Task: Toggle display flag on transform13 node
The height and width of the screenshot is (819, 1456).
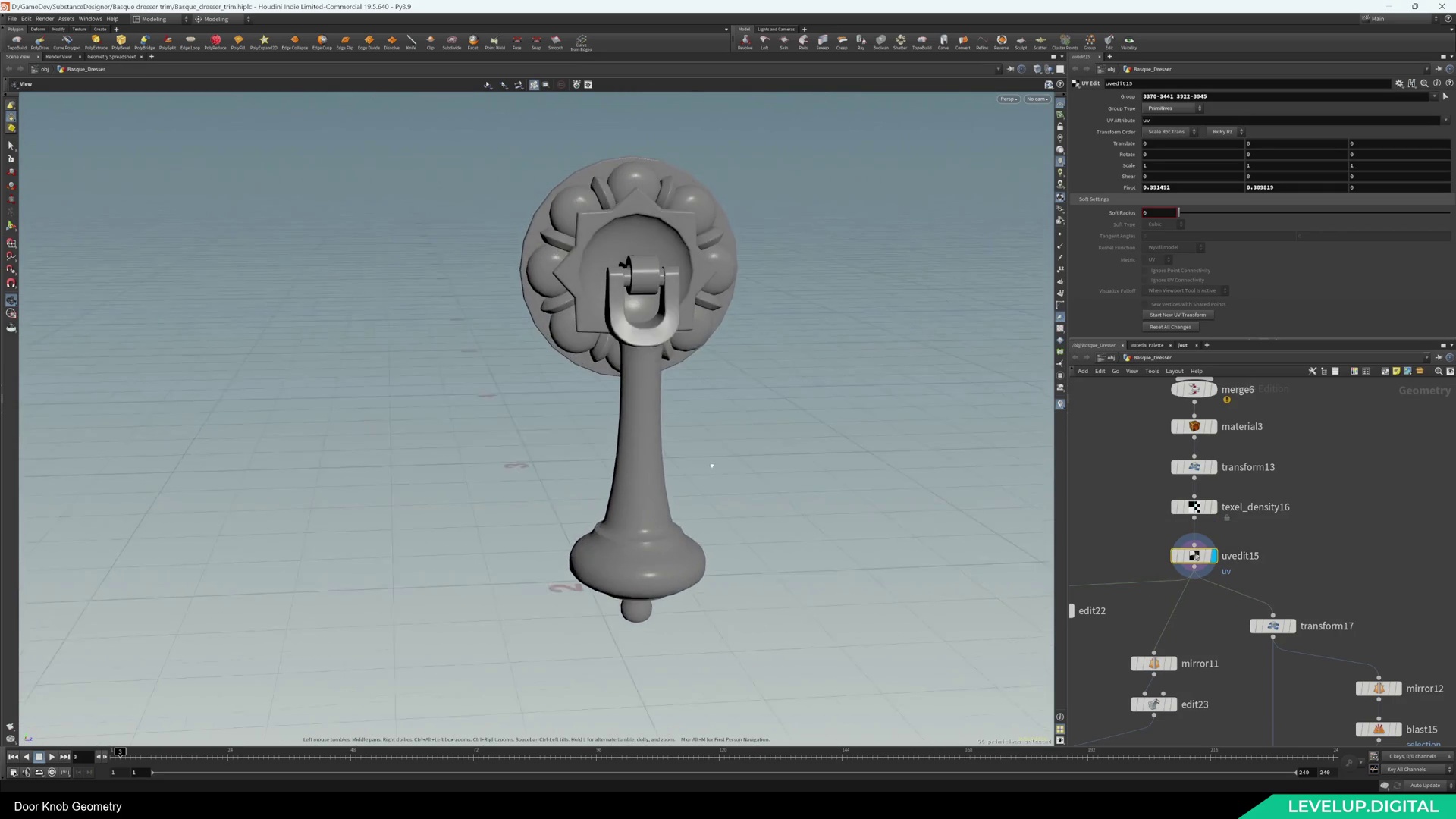Action: click(1214, 467)
